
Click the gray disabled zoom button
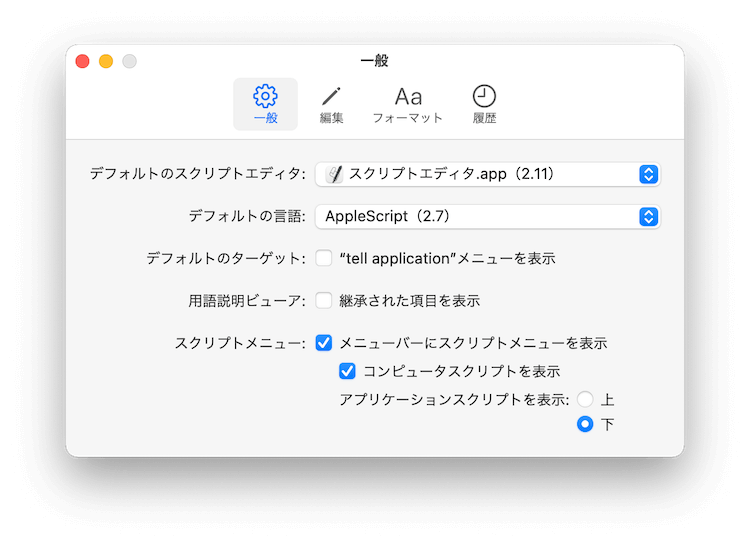pyautogui.click(x=129, y=61)
